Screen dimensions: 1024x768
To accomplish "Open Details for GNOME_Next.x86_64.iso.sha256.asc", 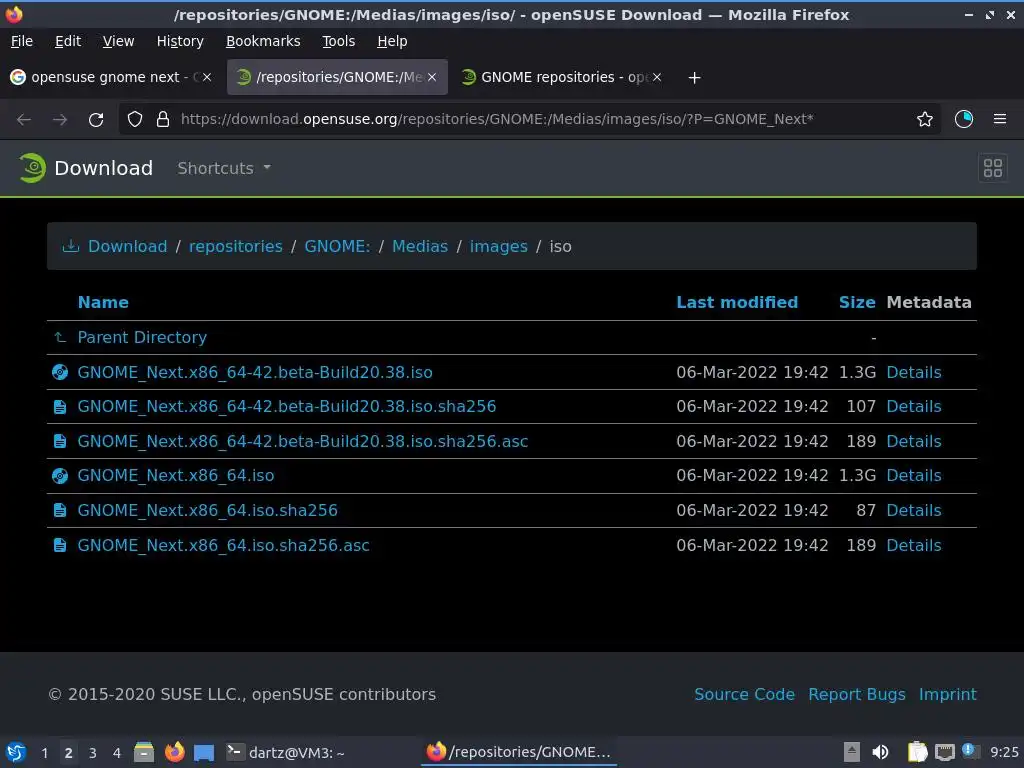I will coord(914,545).
